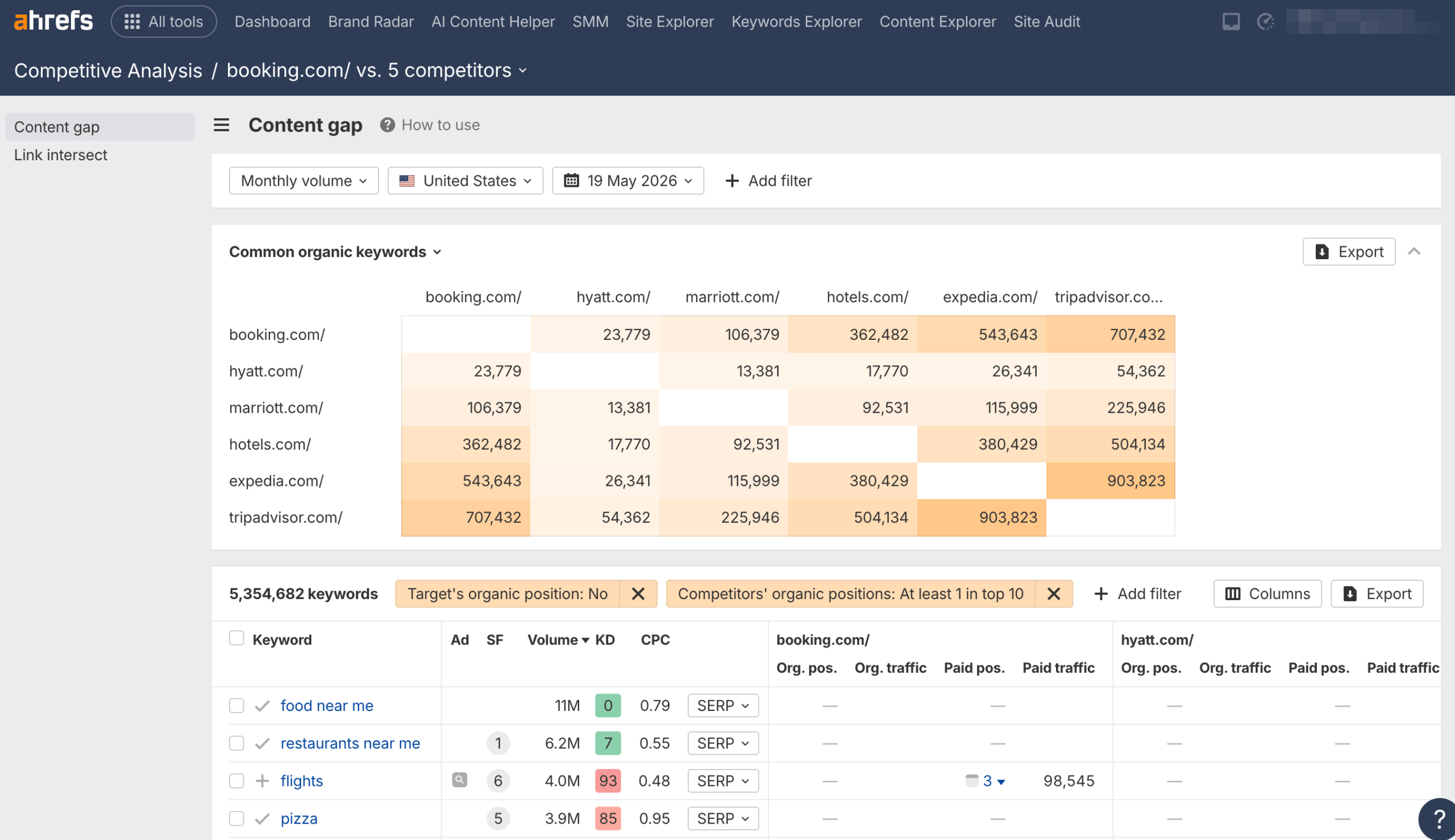1455x840 pixels.
Task: Open Keywords Explorer in top navigation
Action: tap(796, 22)
